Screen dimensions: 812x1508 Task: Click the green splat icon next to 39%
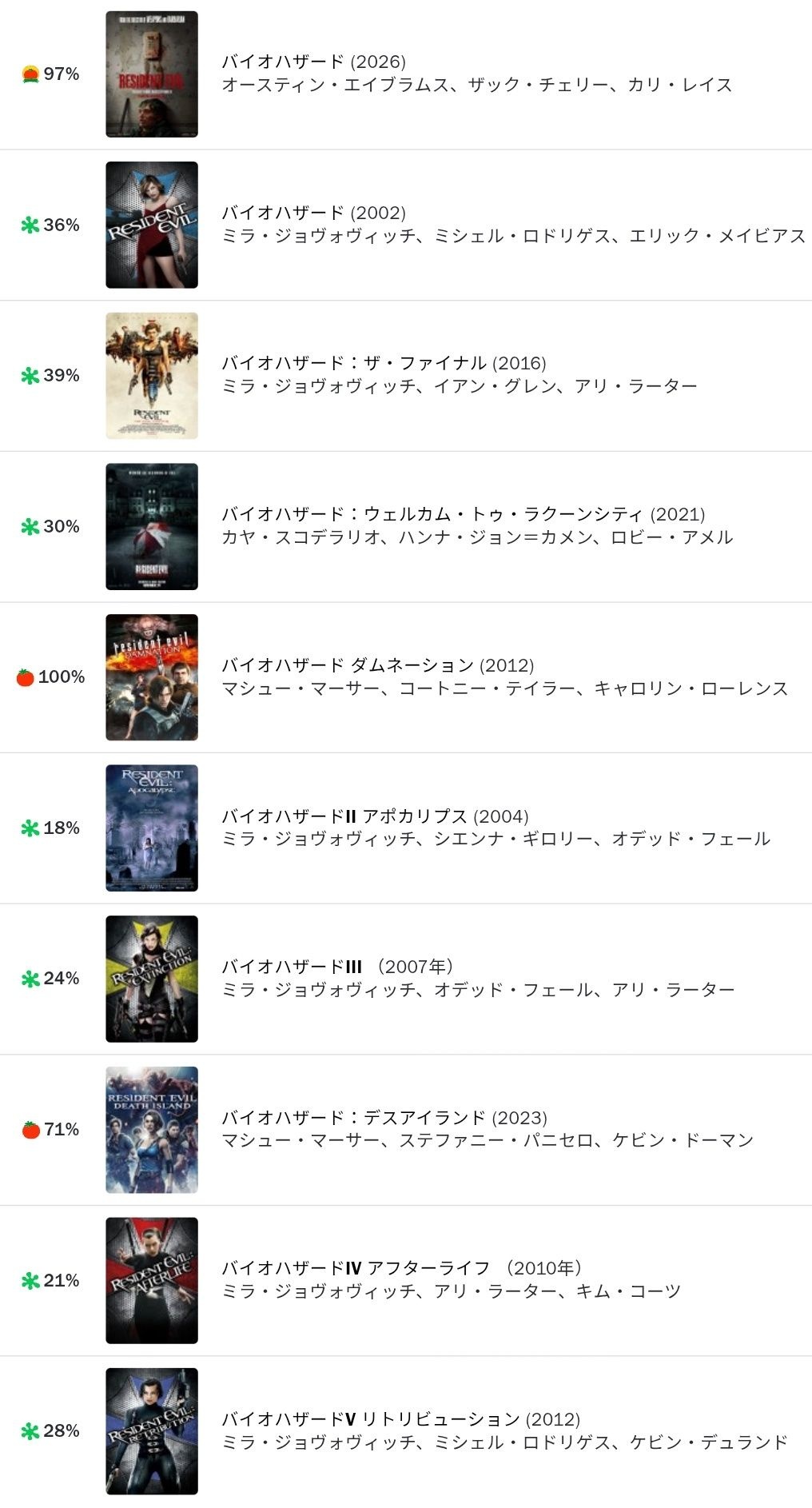coord(30,376)
